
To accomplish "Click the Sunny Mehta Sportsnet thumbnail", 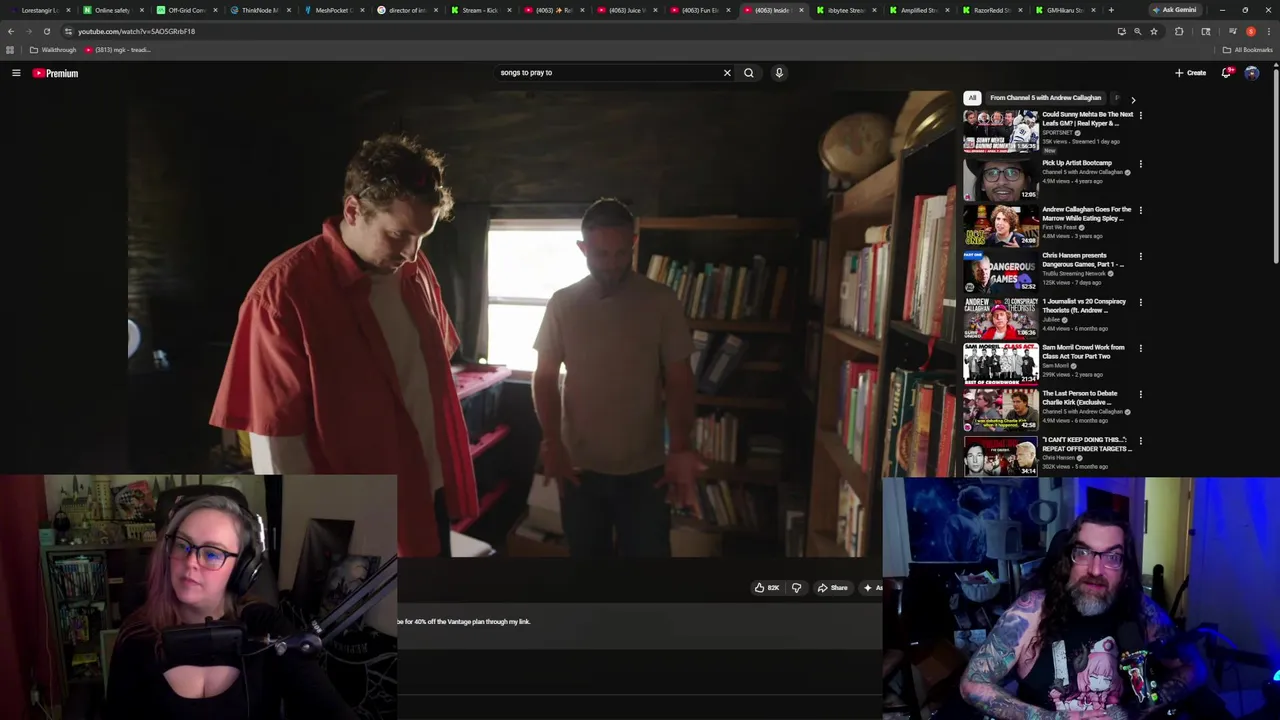I will coord(1000,130).
